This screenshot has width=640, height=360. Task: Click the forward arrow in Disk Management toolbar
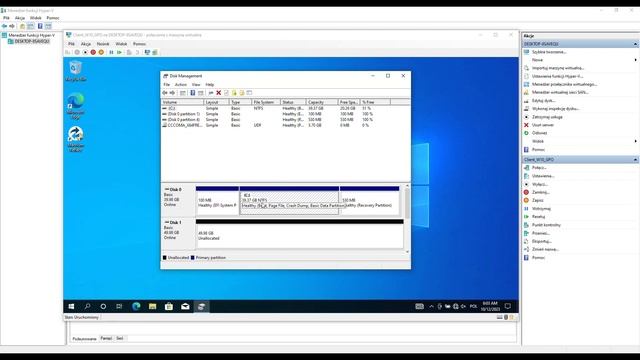tap(172, 93)
